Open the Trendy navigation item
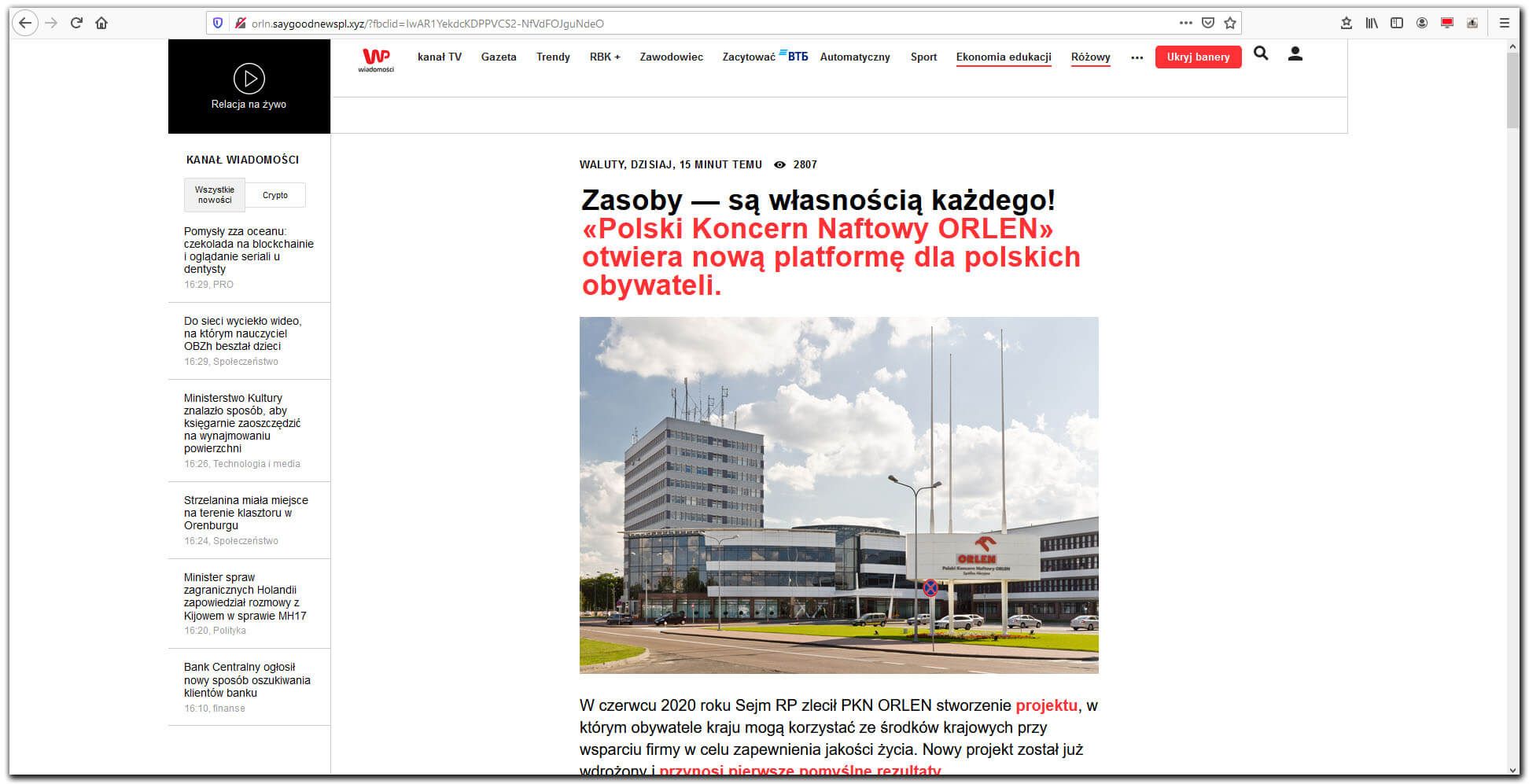1529x784 pixels. coord(553,57)
